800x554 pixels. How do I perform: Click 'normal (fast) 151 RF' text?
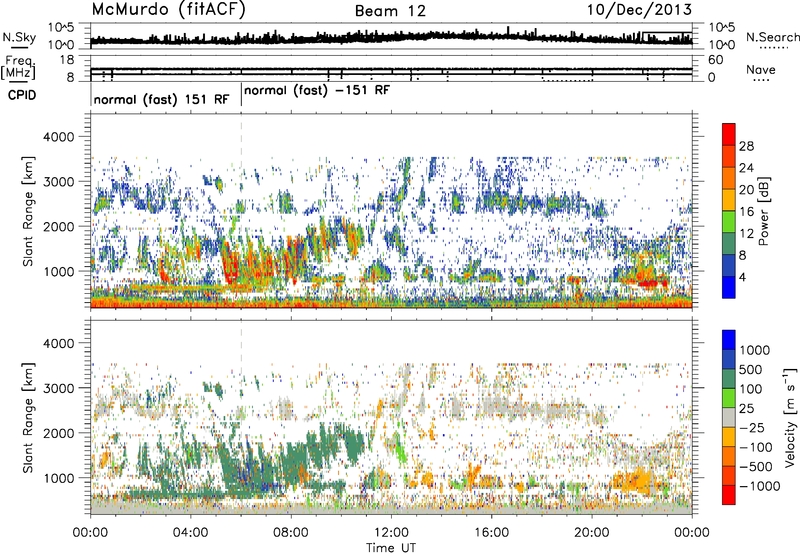161,99
